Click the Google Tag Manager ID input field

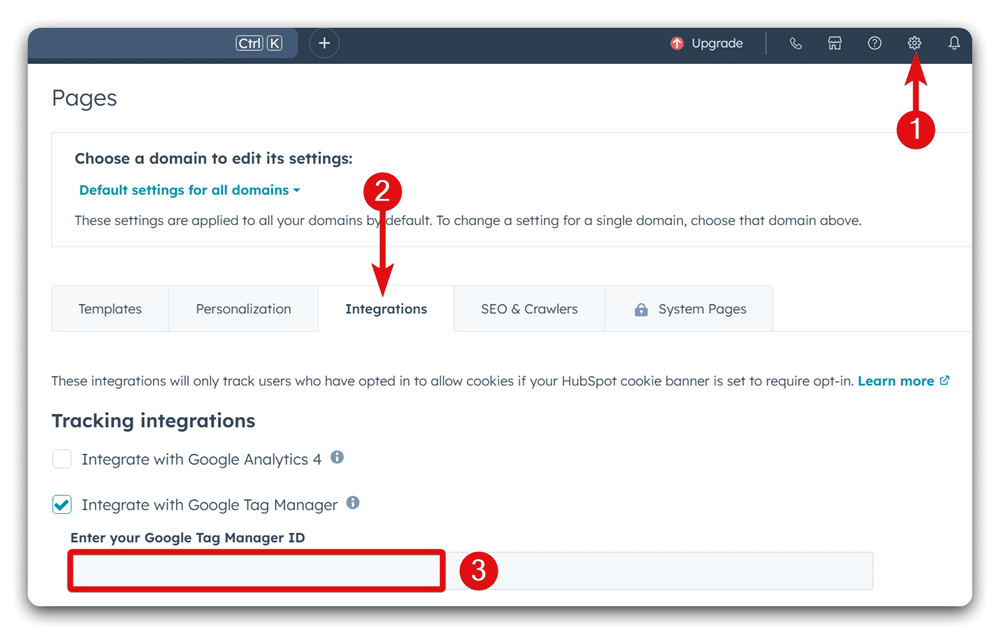pyautogui.click(x=255, y=570)
